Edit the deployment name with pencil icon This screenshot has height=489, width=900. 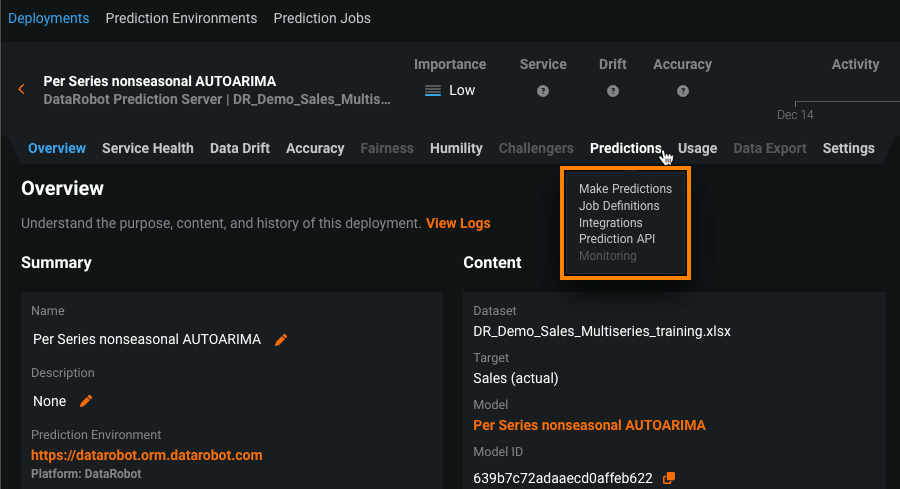281,340
